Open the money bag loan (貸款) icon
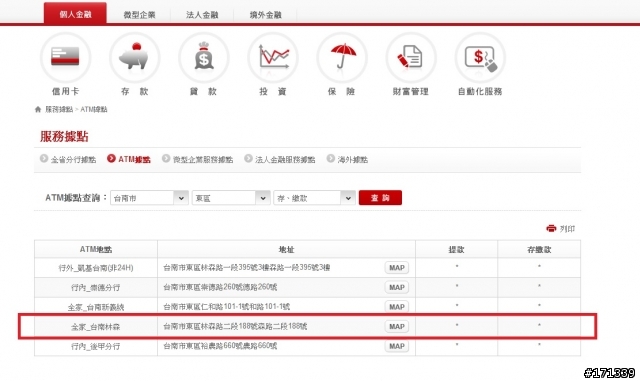Screen dimensions: 640x381 204,58
